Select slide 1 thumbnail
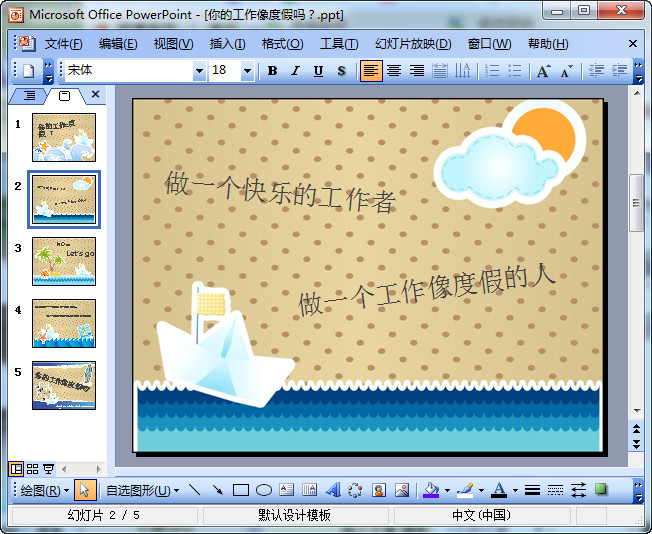 tap(64, 137)
